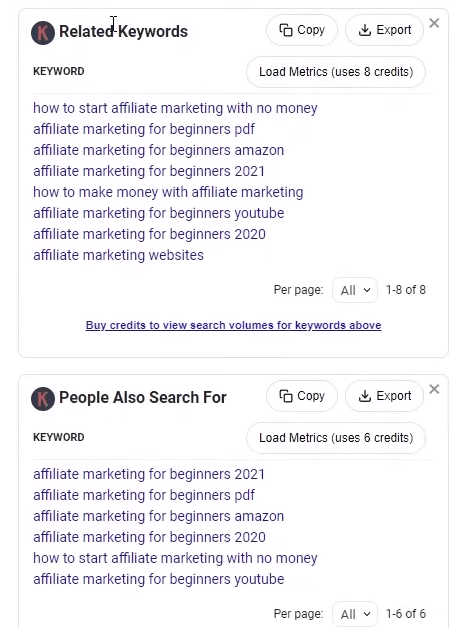Open the 'affiliate marketing websites' keyword
460x628 pixels.
coord(118,255)
